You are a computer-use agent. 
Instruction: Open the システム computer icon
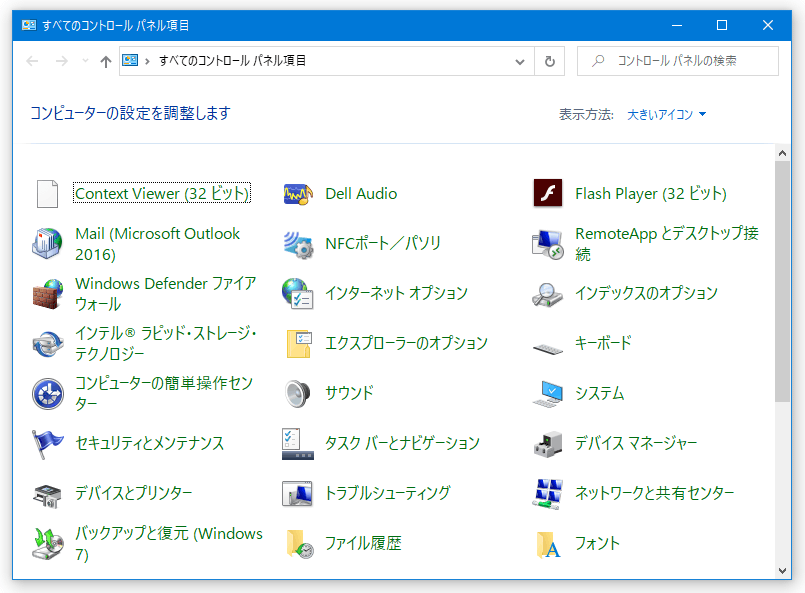click(x=548, y=394)
